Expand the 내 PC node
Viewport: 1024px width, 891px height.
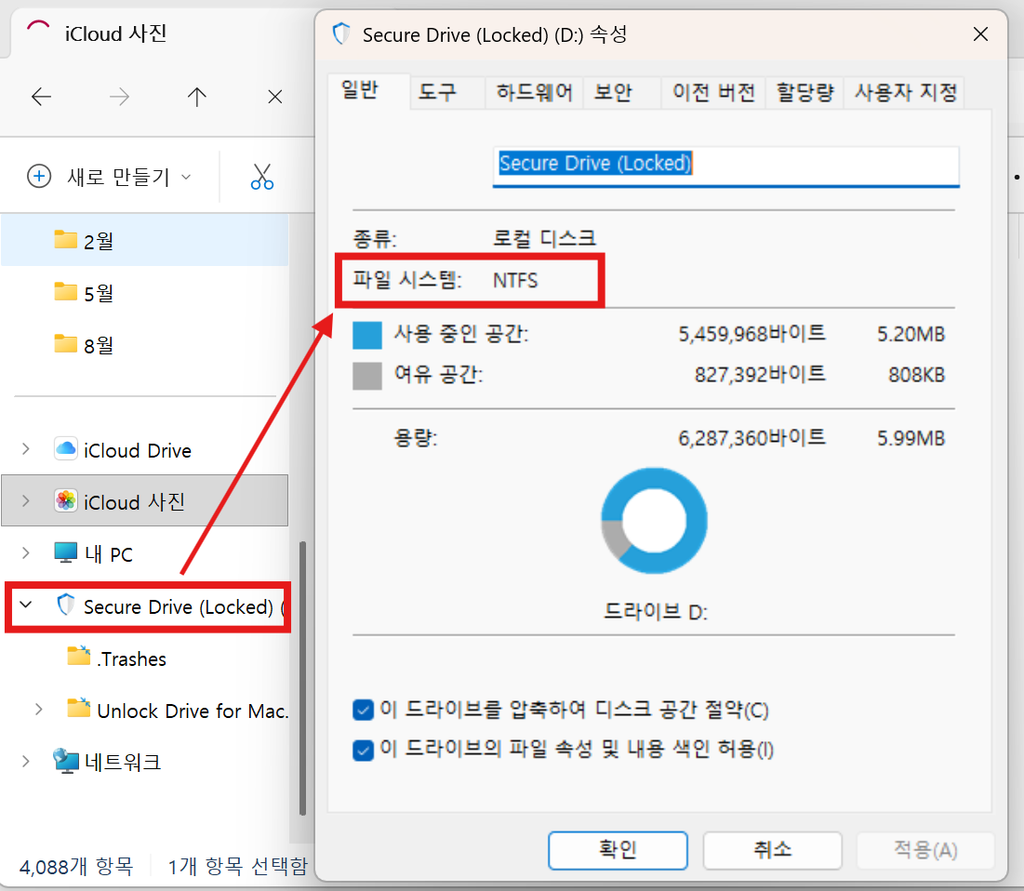point(26,553)
